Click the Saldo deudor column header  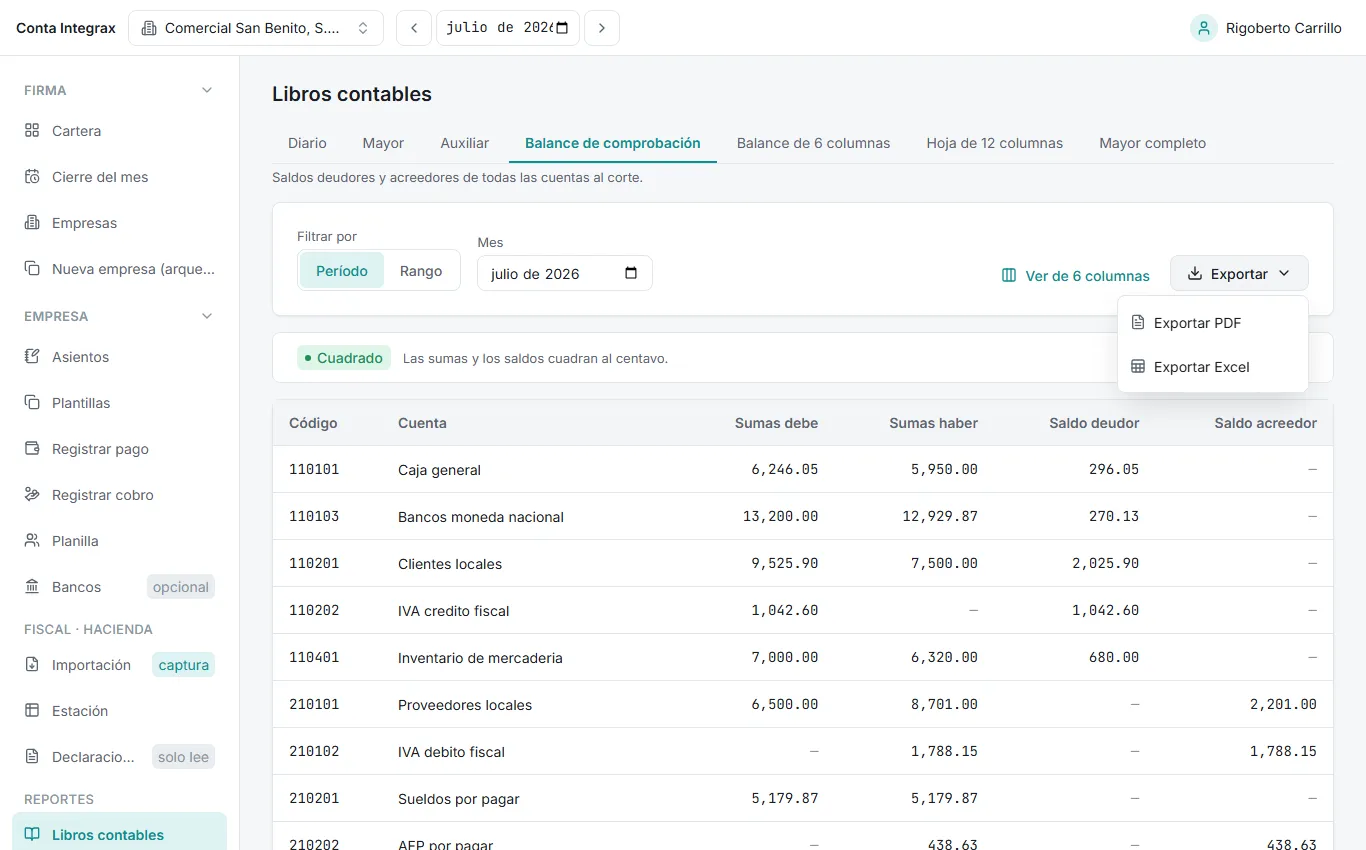(x=1094, y=423)
